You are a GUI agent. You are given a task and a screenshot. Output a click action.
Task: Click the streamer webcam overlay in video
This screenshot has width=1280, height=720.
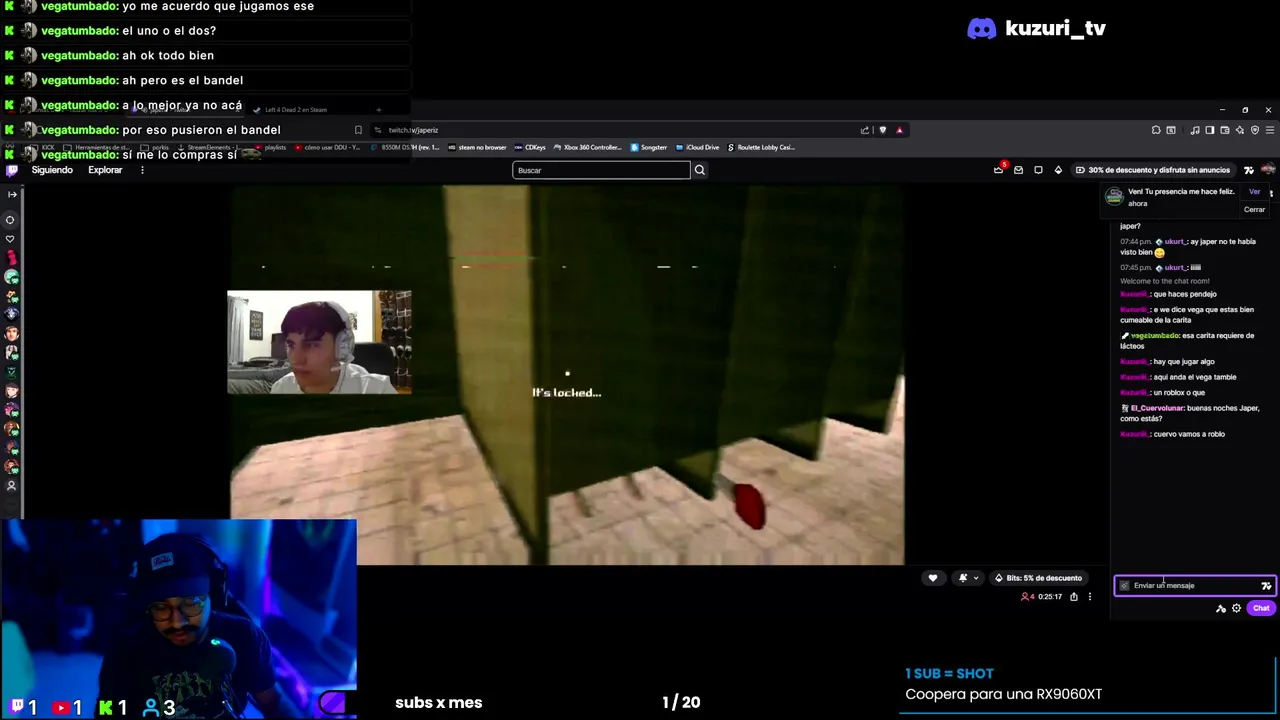point(319,342)
